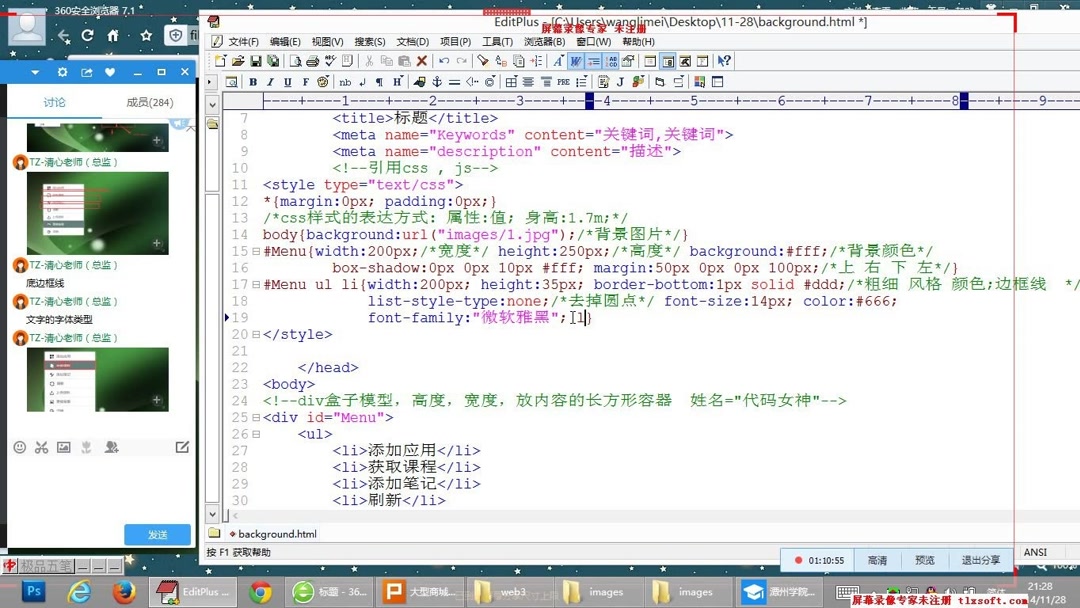Image resolution: width=1080 pixels, height=608 pixels.
Task: Click the Print icon in the toolbar
Action: (313, 61)
